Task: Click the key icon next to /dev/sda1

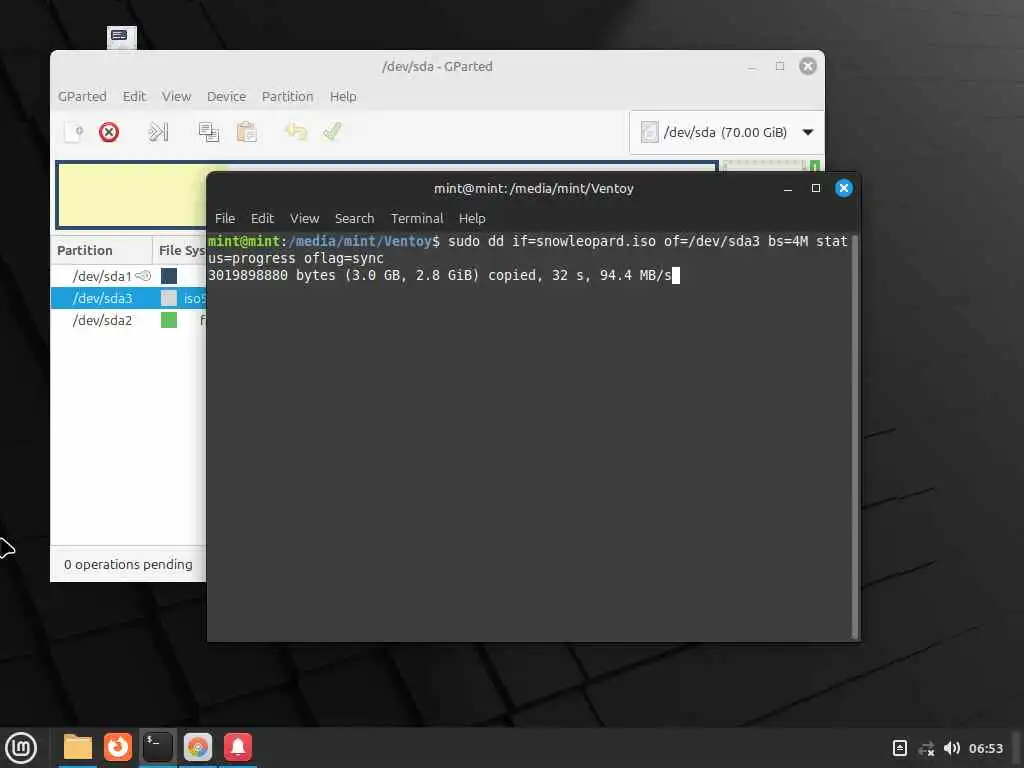Action: click(143, 276)
